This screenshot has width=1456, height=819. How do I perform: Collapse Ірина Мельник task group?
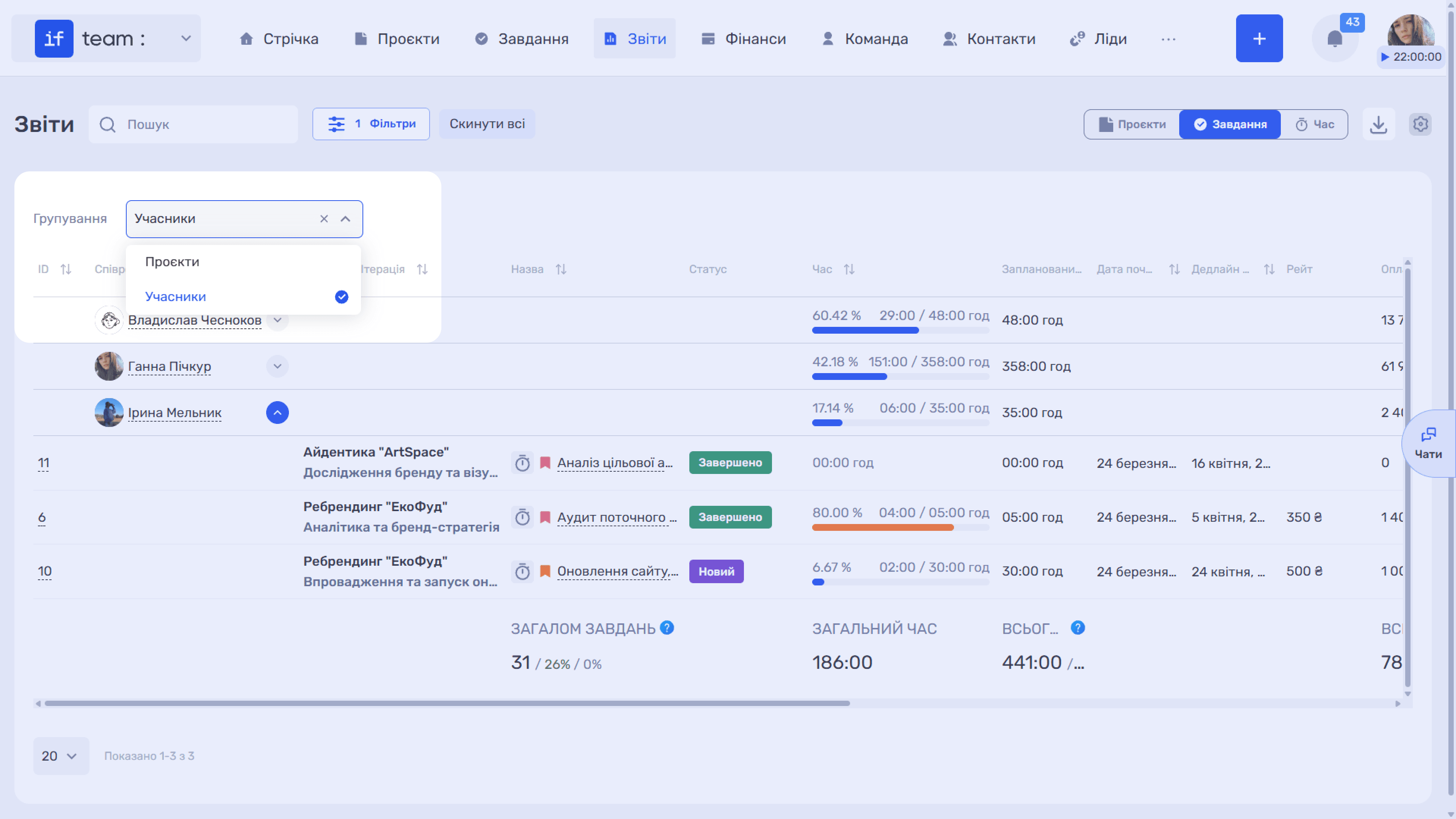click(x=277, y=413)
